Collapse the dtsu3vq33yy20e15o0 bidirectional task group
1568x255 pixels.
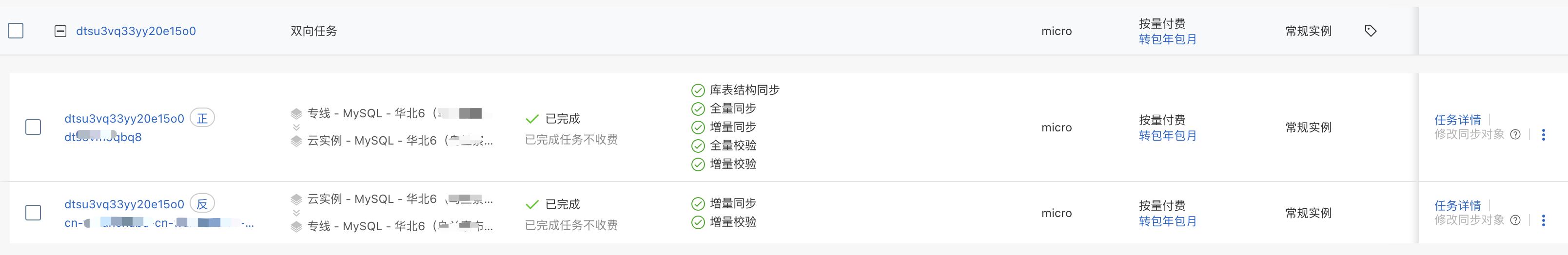(60, 31)
